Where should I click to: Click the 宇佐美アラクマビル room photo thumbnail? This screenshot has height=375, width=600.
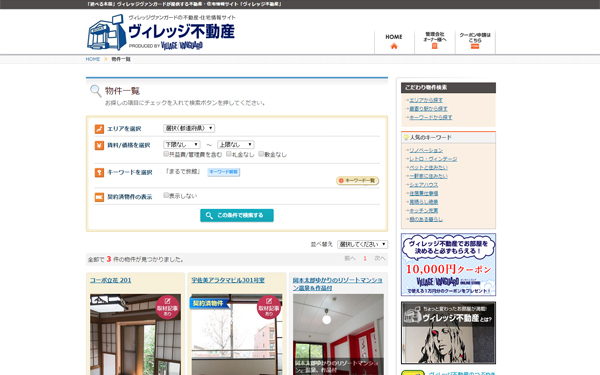(237, 334)
